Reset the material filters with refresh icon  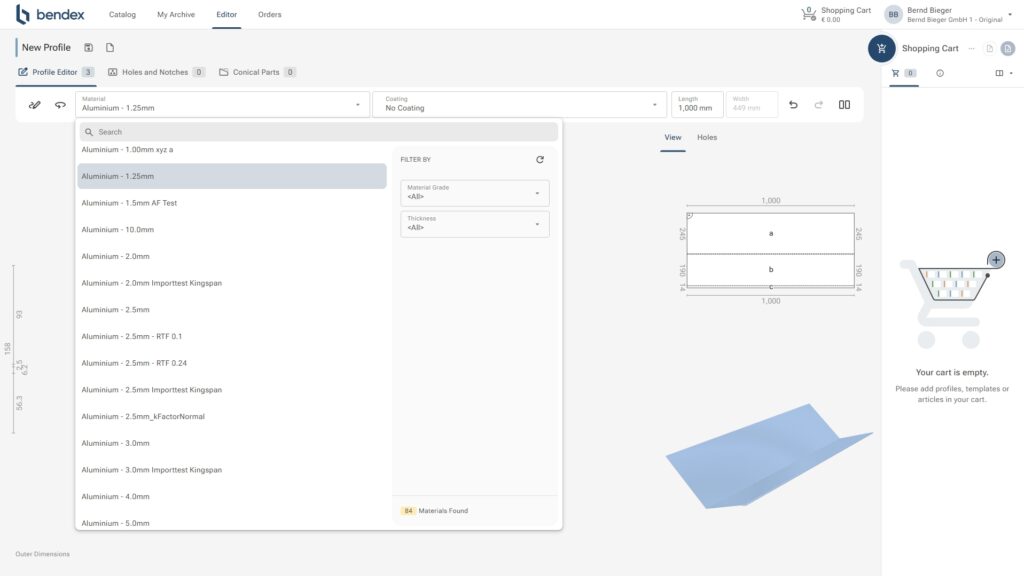[540, 159]
